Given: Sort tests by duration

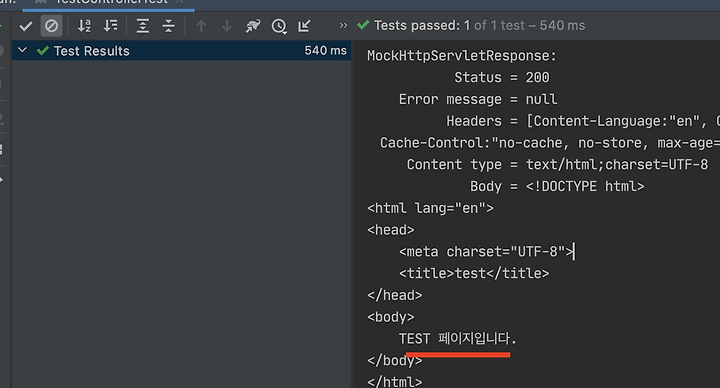Looking at the screenshot, I should (110, 26).
